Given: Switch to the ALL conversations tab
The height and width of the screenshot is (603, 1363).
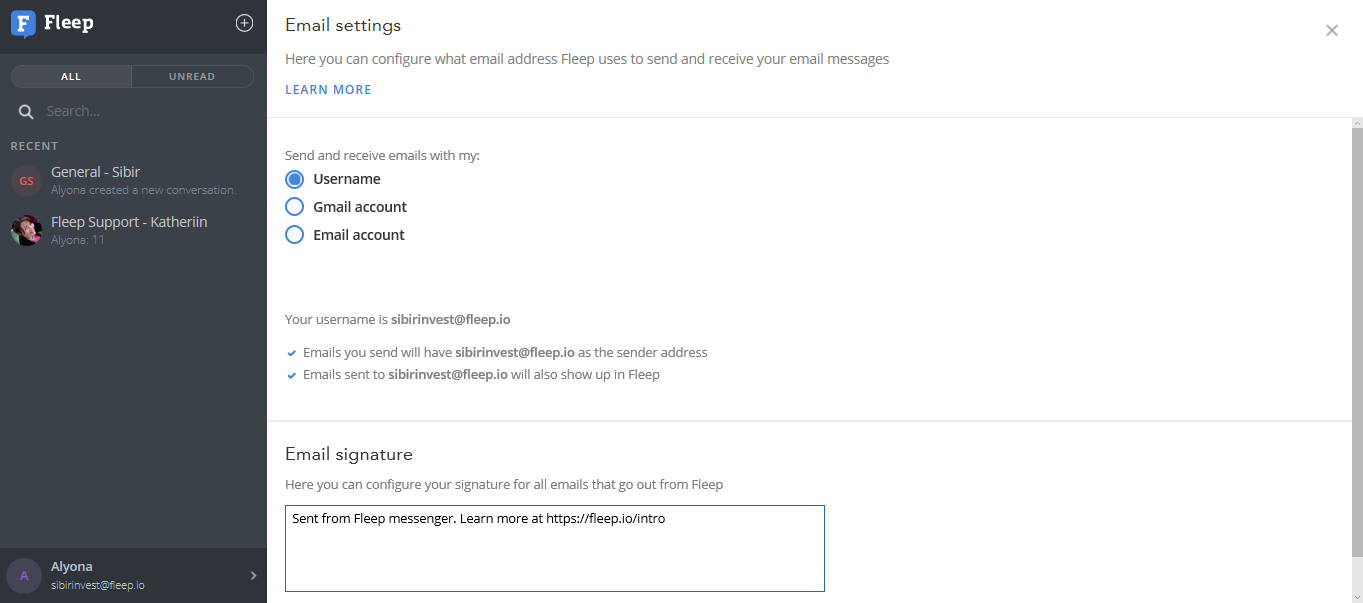Looking at the screenshot, I should coord(71,77).
